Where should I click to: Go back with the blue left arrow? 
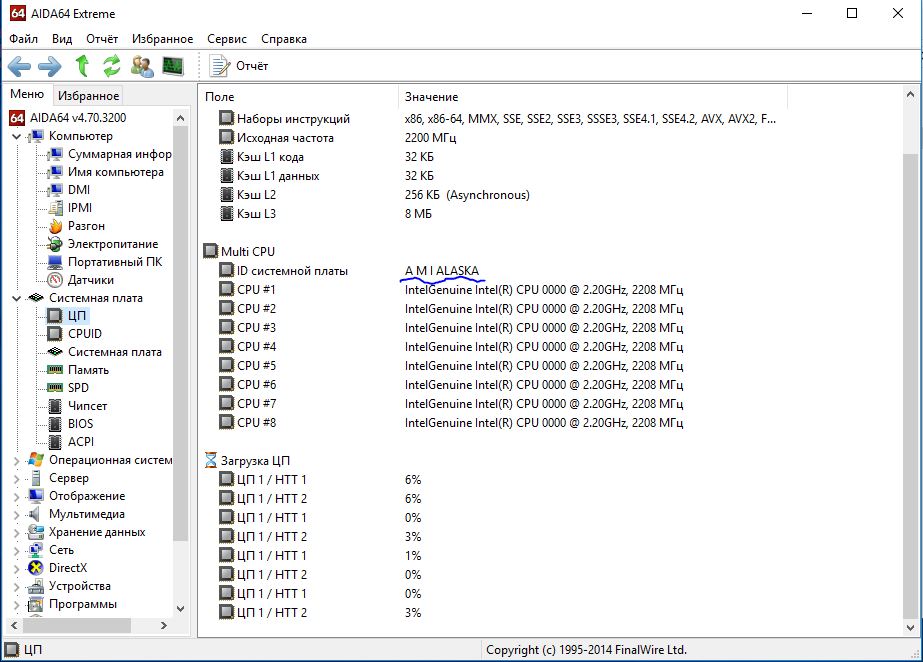[x=19, y=66]
